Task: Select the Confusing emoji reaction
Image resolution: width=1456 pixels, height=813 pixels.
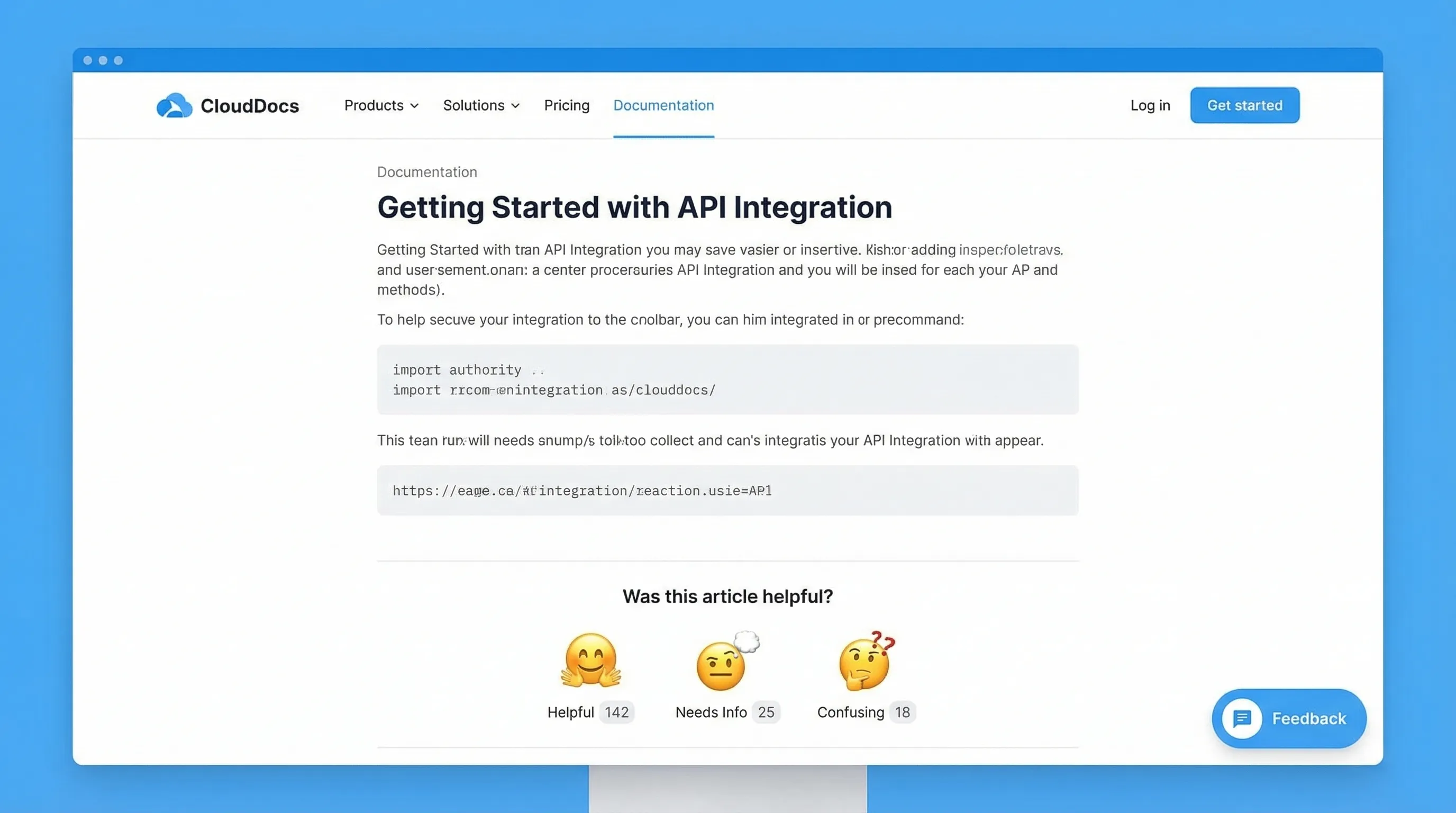Action: coord(863,664)
